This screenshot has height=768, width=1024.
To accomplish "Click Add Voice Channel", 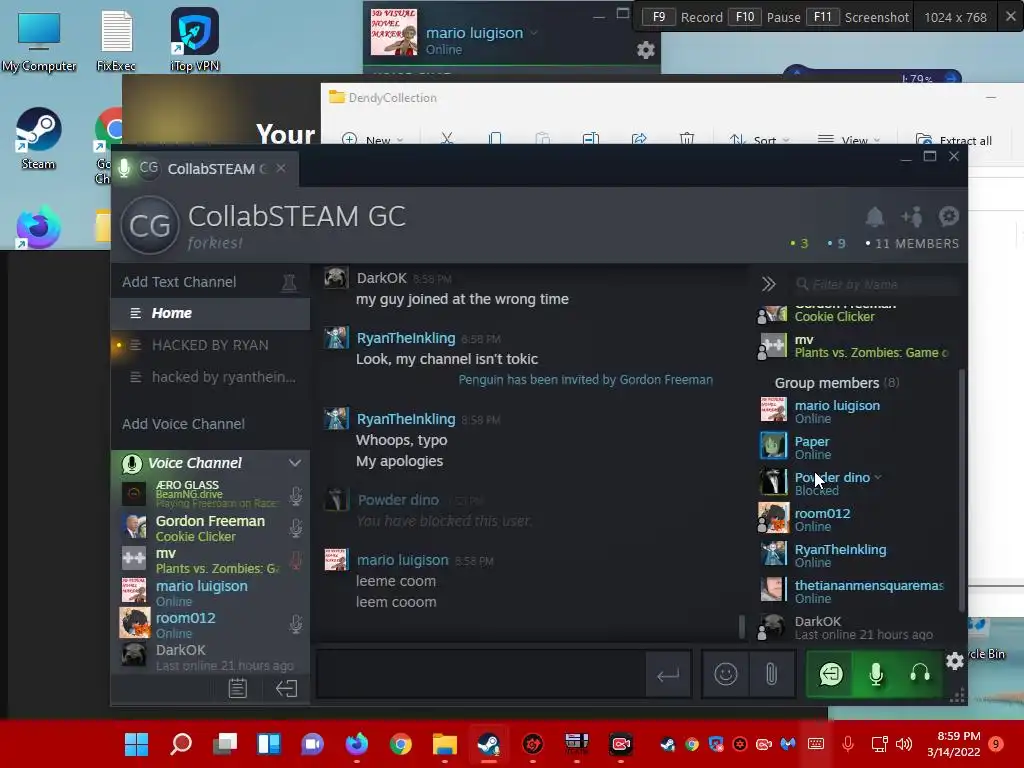I will click(184, 424).
